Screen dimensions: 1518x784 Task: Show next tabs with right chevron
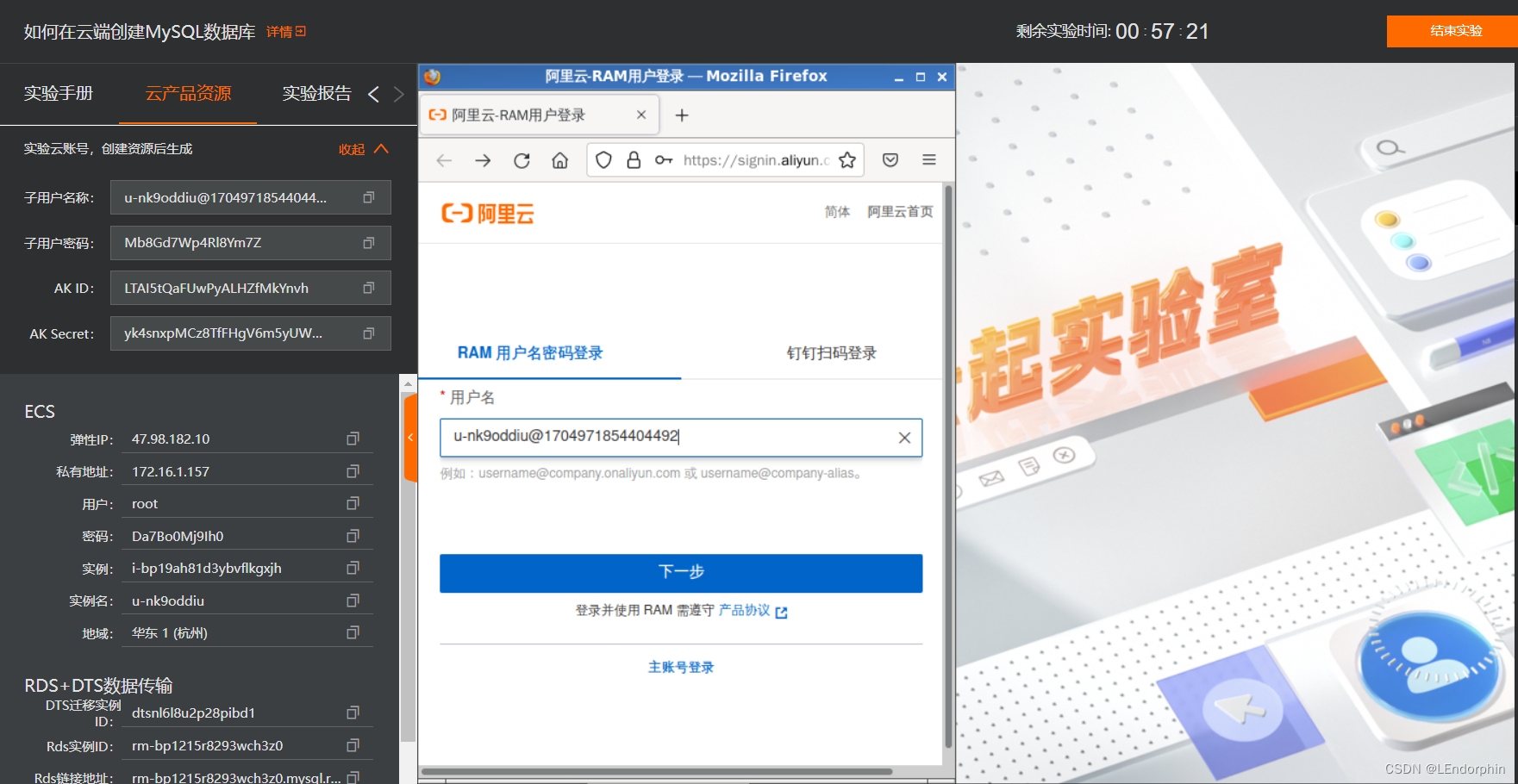point(398,94)
